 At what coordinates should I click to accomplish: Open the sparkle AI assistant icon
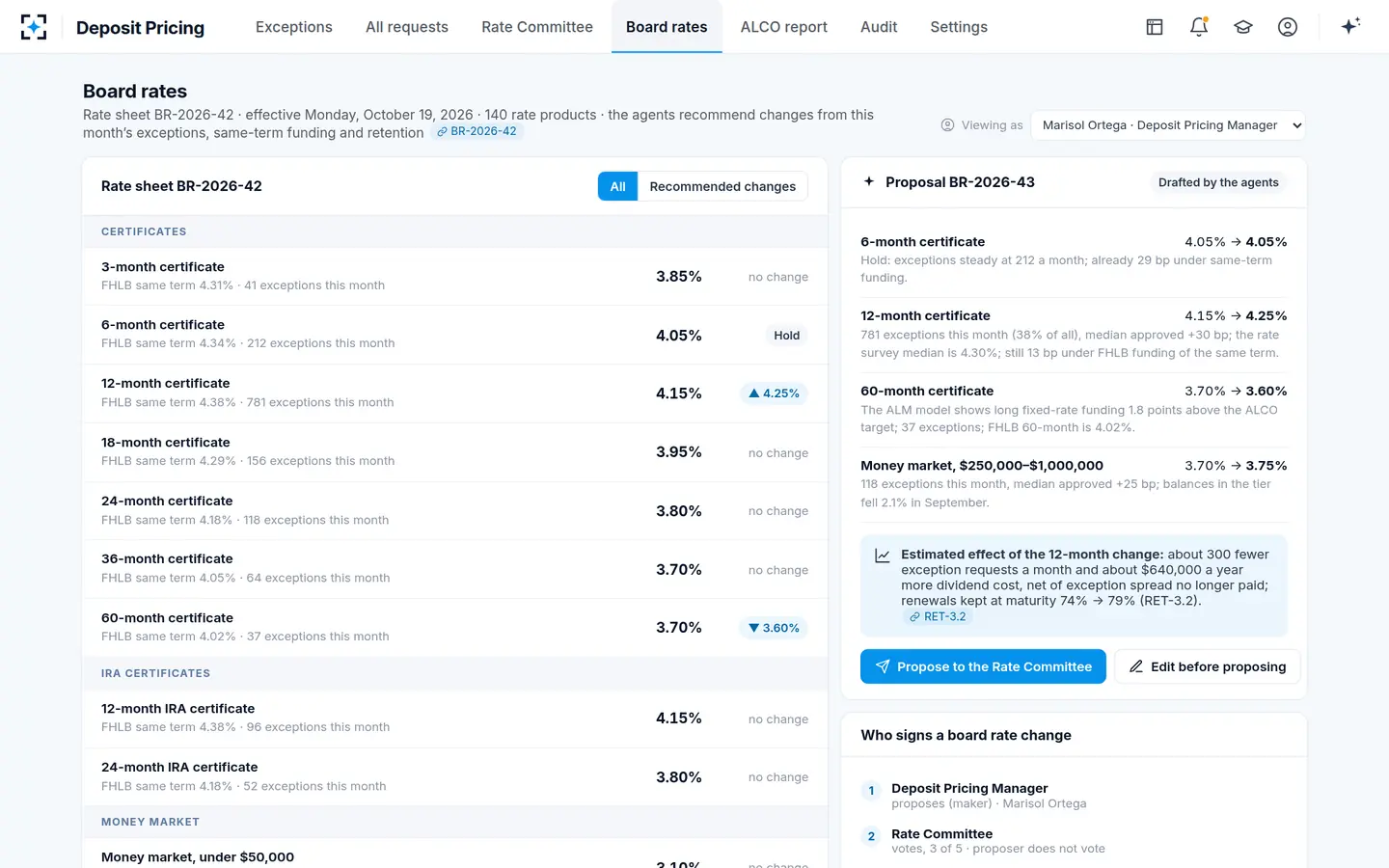coord(1350,26)
